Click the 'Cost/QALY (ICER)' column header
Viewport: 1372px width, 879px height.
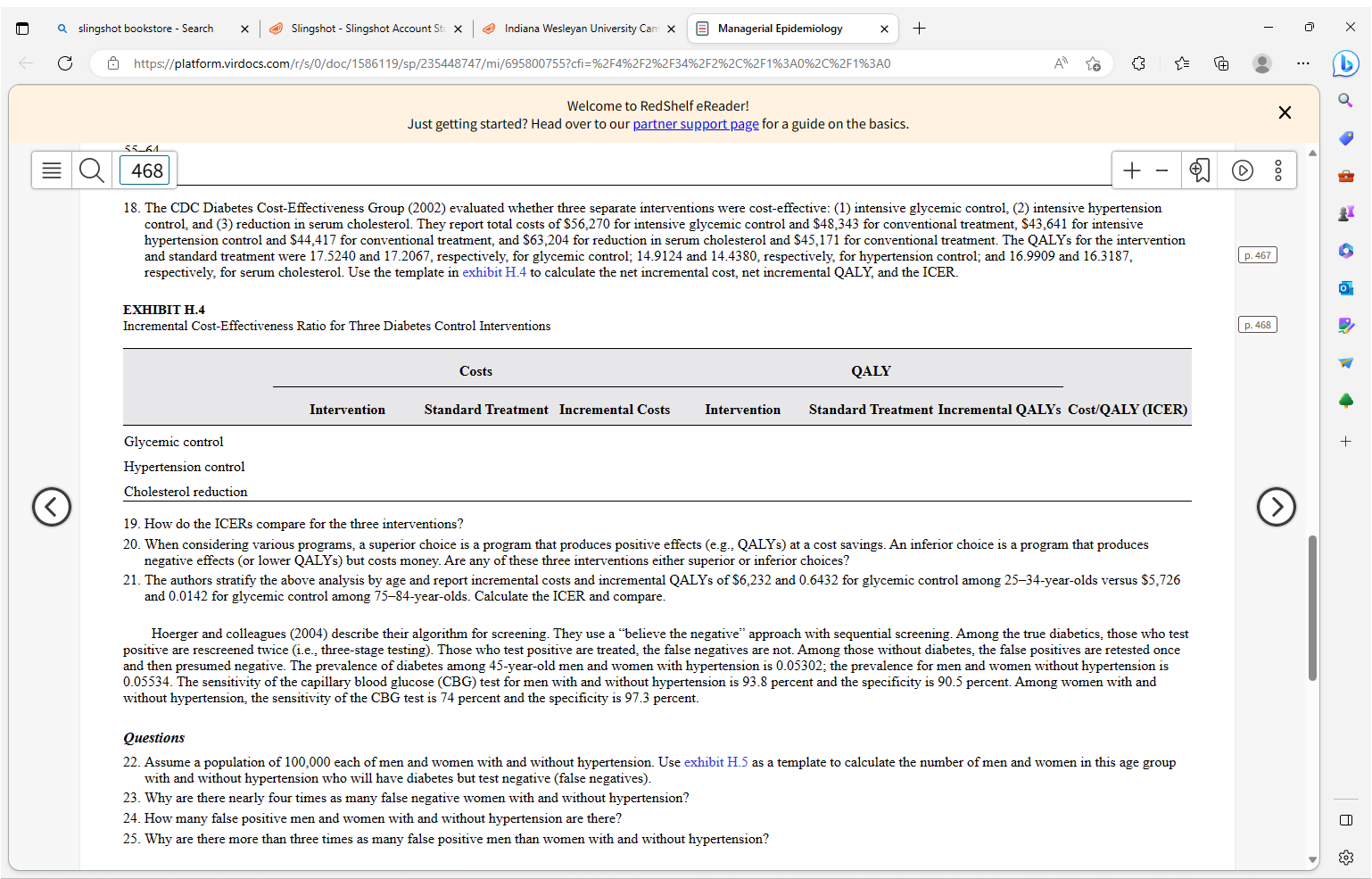[1128, 410]
